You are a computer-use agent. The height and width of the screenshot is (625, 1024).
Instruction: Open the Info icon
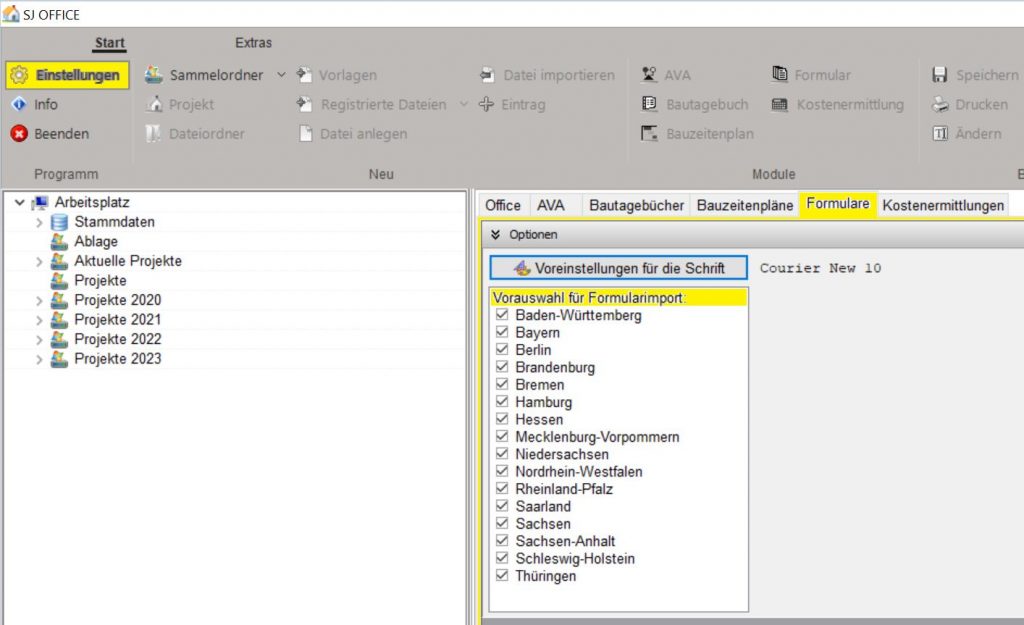(19, 104)
